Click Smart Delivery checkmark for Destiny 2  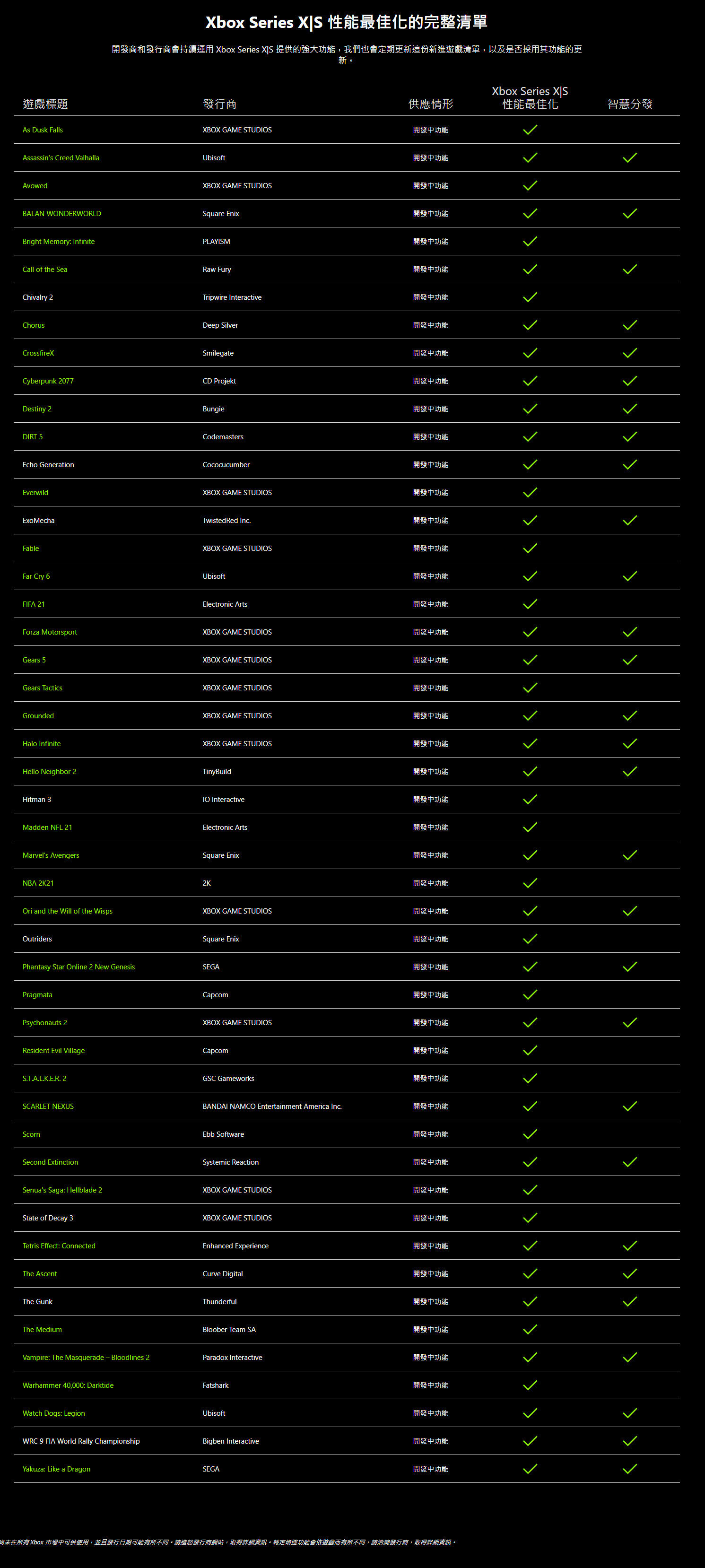tap(629, 409)
